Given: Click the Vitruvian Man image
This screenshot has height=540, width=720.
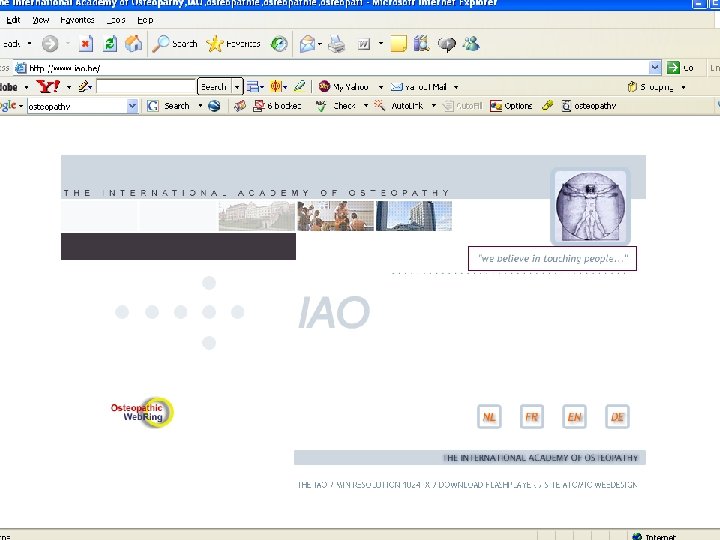Looking at the screenshot, I should [x=590, y=207].
